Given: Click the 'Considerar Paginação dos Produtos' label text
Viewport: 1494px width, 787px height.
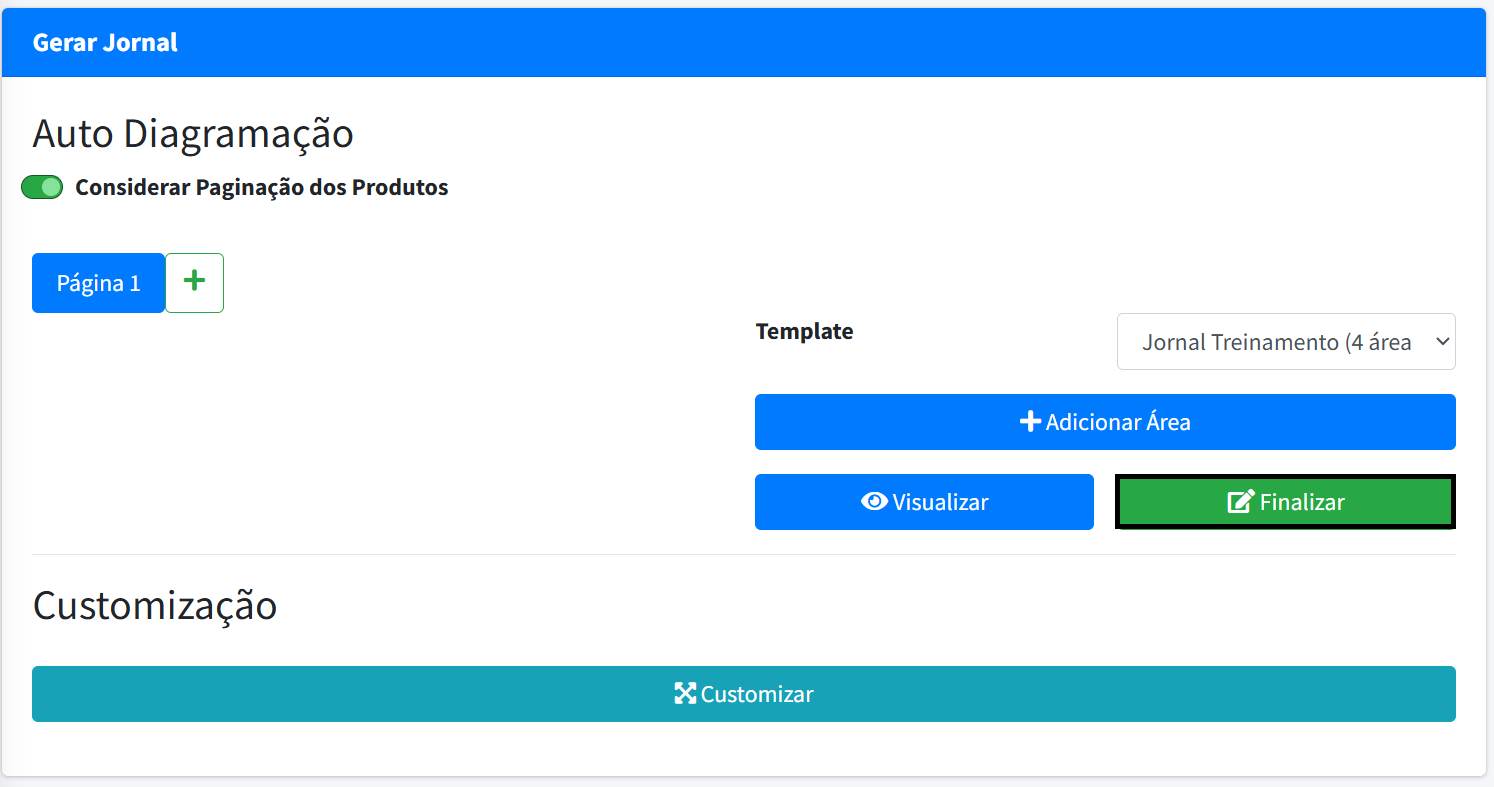Looking at the screenshot, I should (261, 188).
